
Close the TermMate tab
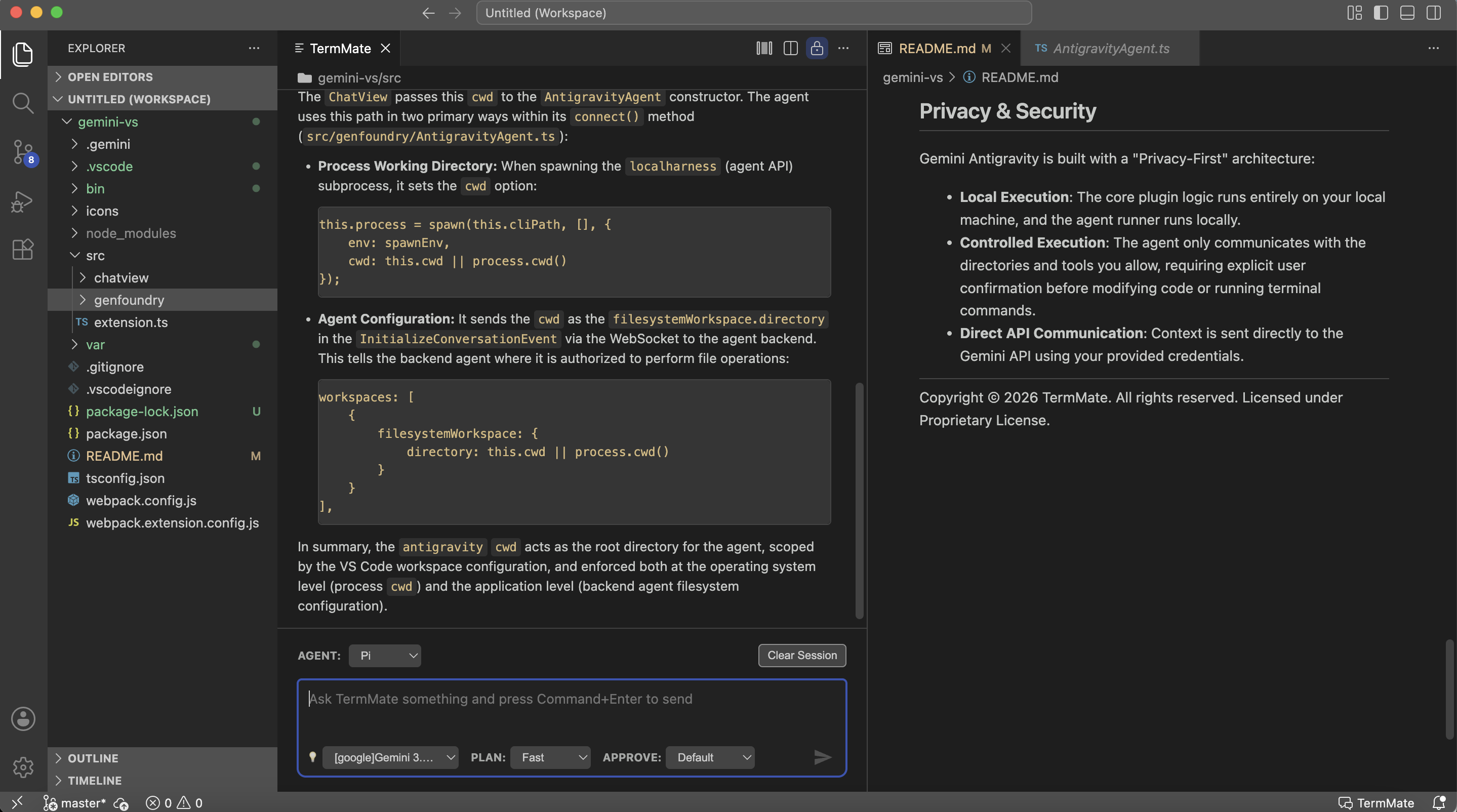[385, 48]
